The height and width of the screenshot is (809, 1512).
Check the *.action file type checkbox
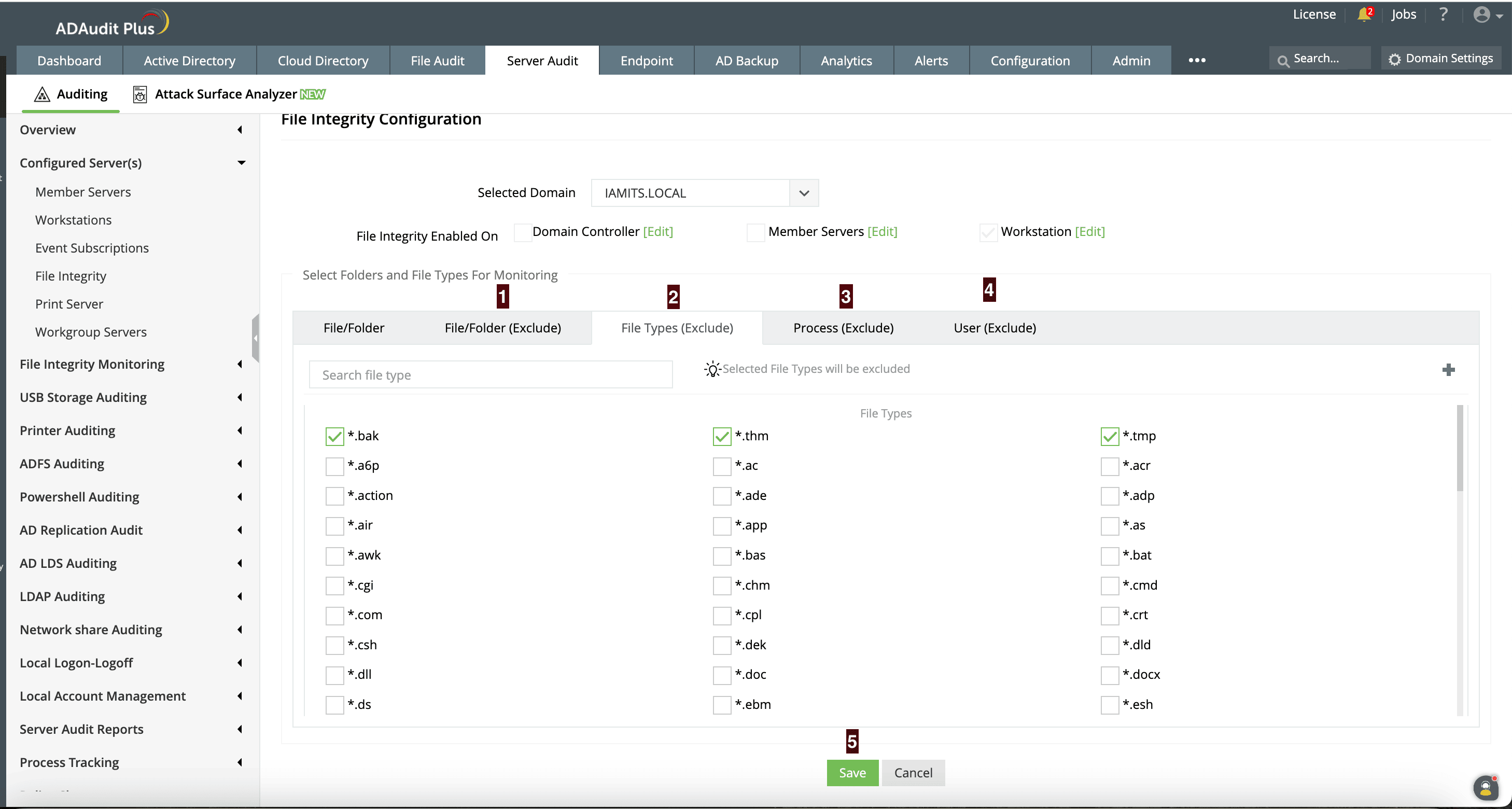click(334, 496)
